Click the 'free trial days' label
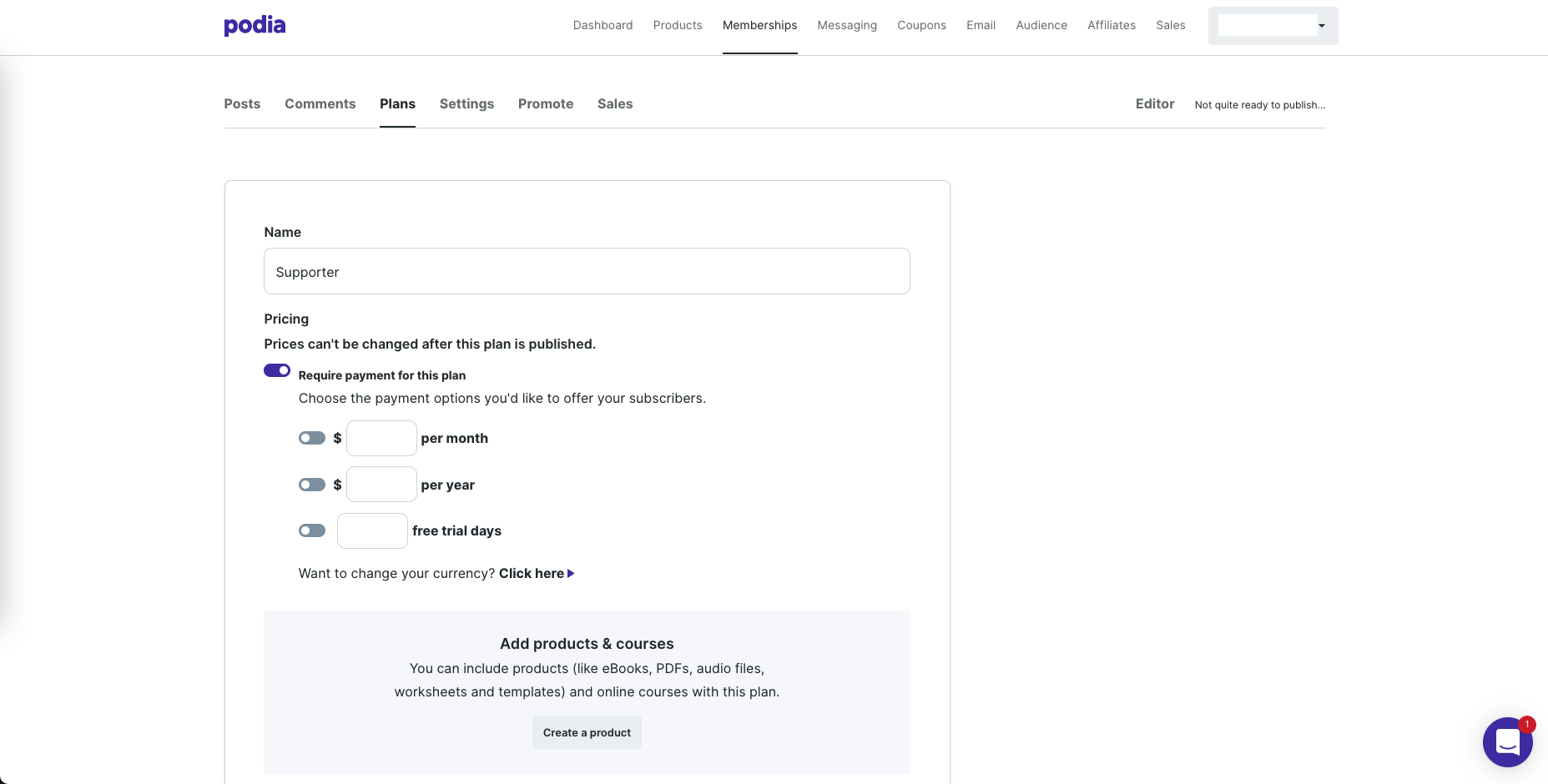1548x784 pixels. coord(456,531)
